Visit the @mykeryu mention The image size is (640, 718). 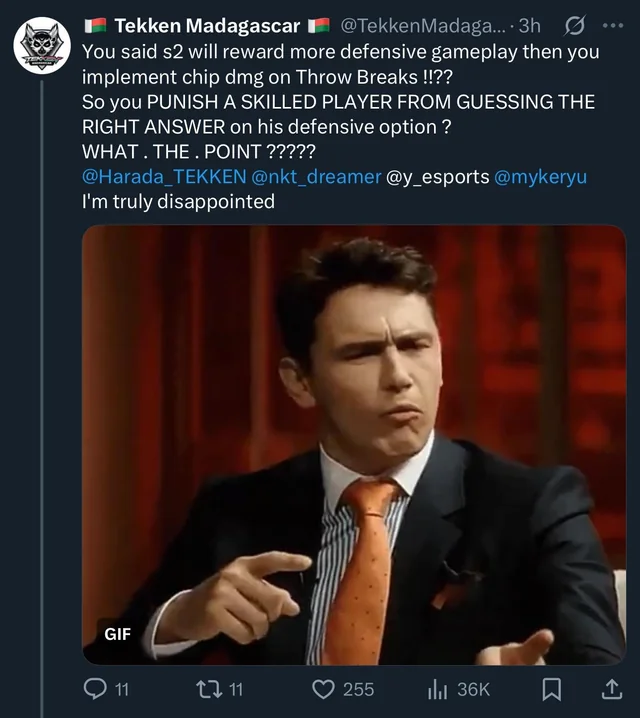541,176
